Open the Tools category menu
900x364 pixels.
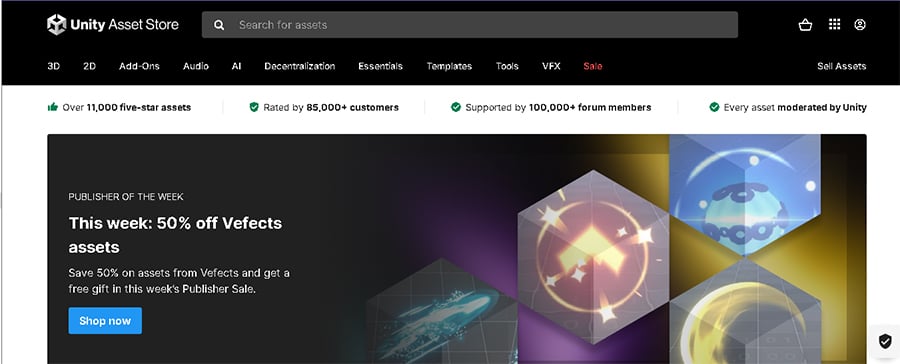tap(507, 66)
